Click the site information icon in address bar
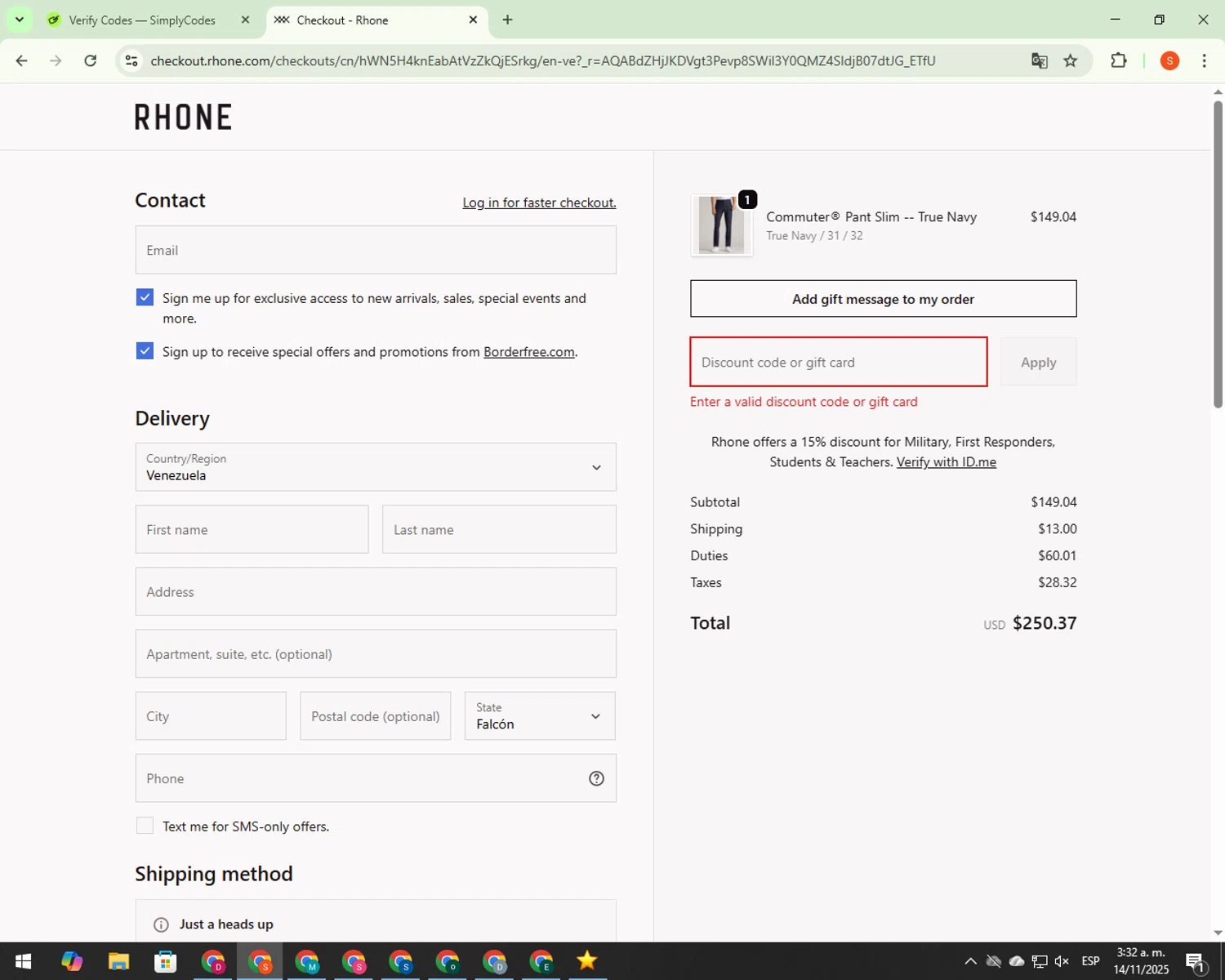The image size is (1225, 980). pos(131,60)
